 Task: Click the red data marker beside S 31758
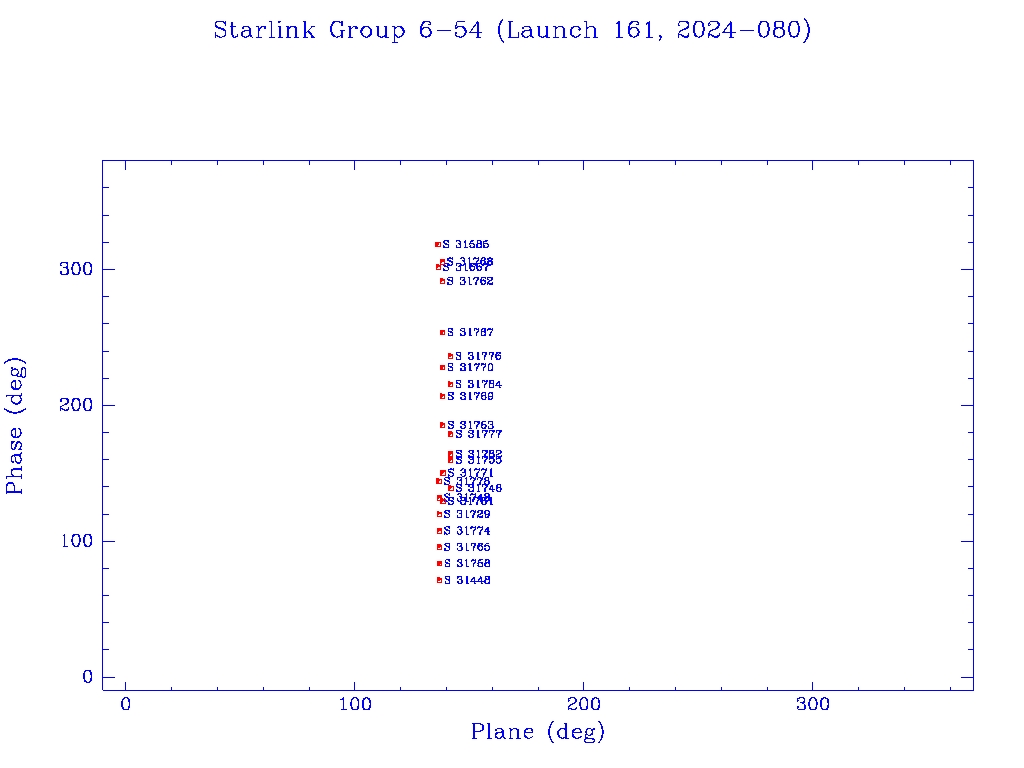click(440, 564)
